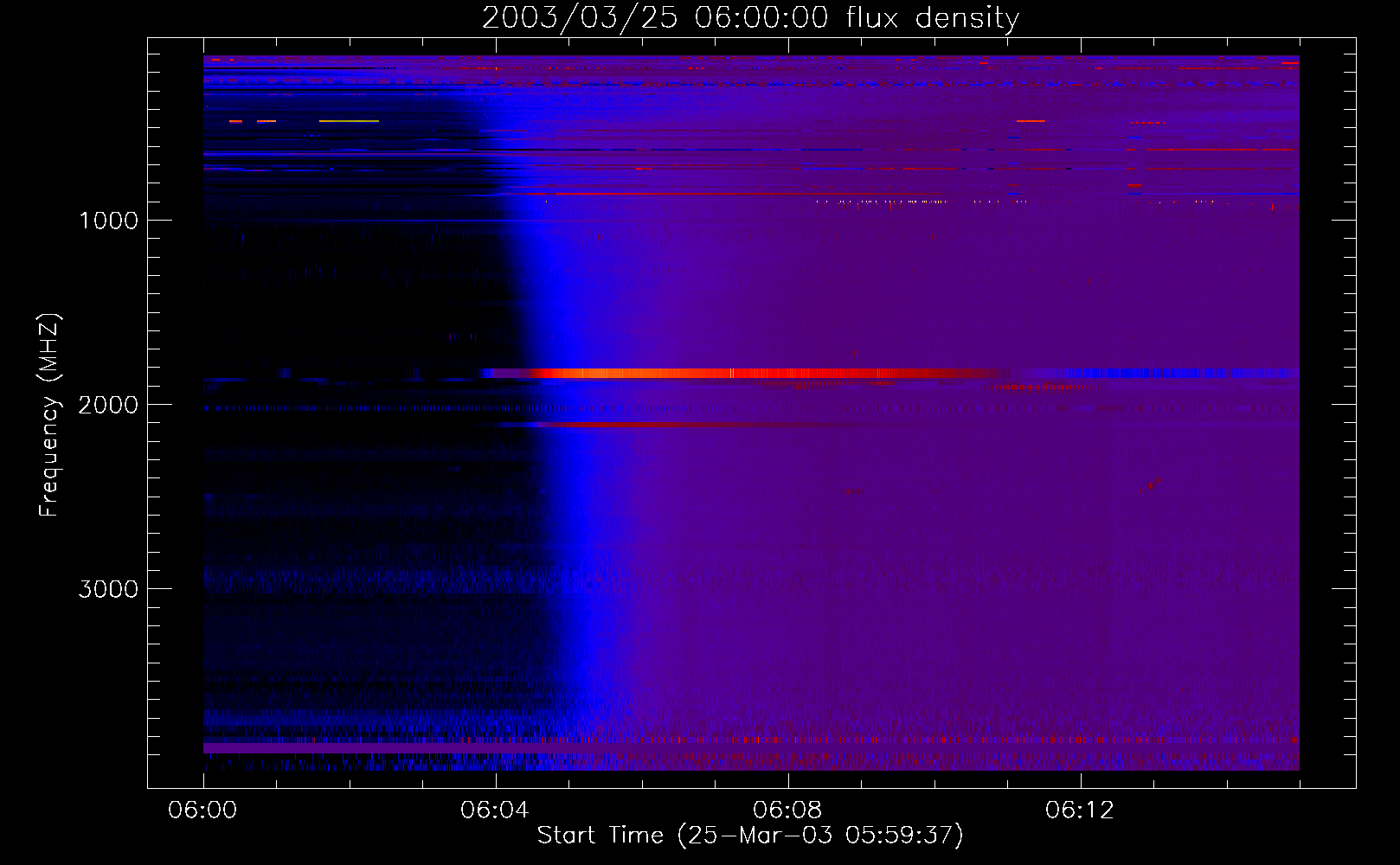This screenshot has width=1400, height=865.
Task: Click the 'Start Time (25-Mar-03 05:59:37)' axis label
Action: (750, 836)
